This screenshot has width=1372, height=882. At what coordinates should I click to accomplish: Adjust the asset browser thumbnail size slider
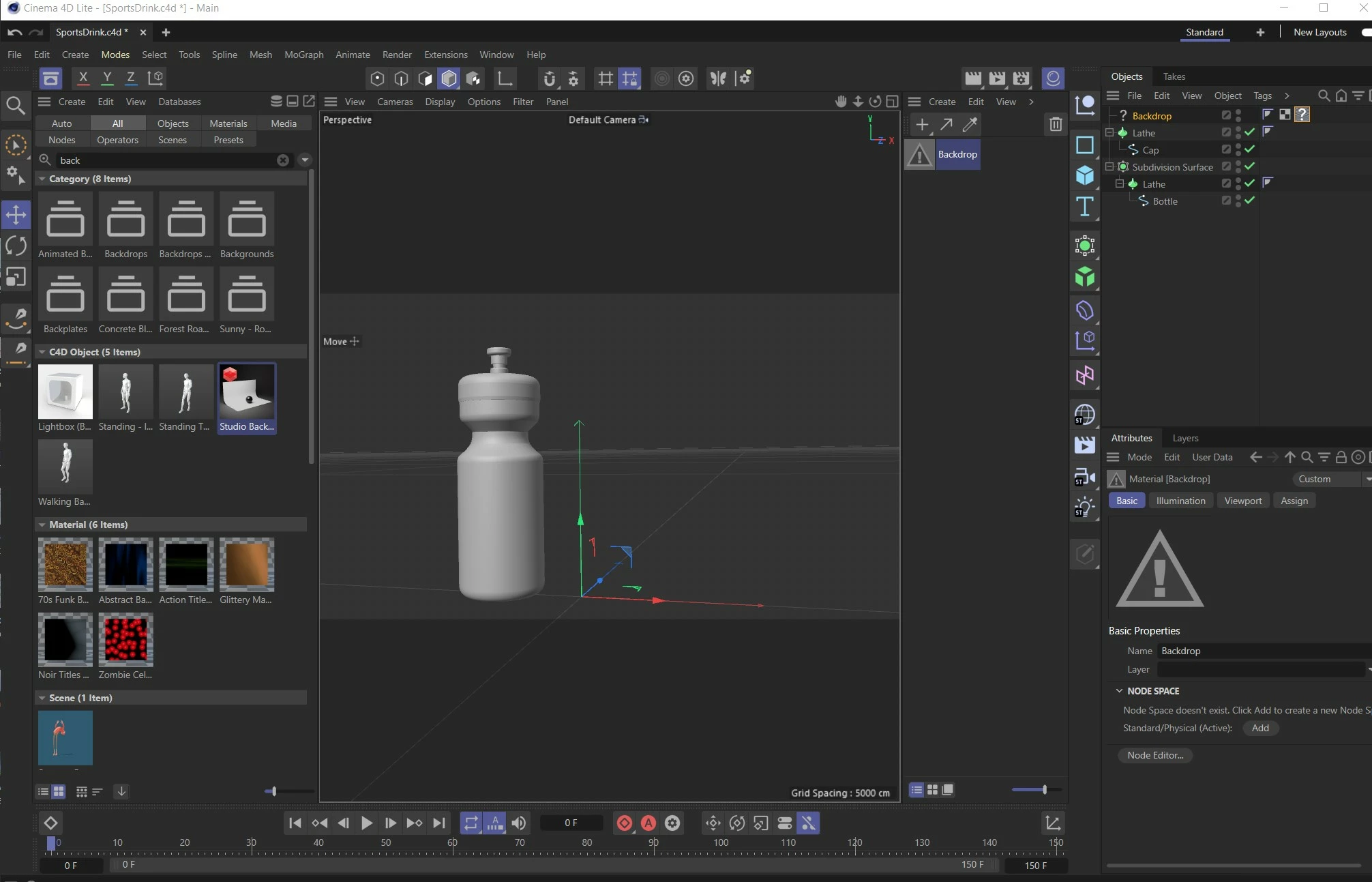(274, 791)
